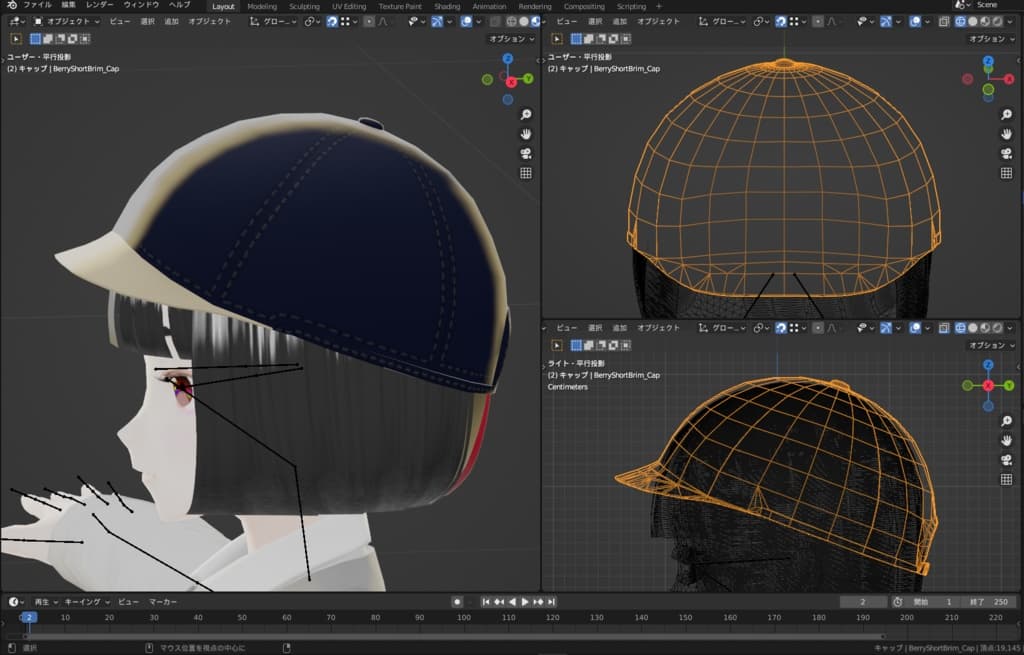
Task: Switch to the Sculpting workspace tab
Action: click(x=304, y=6)
